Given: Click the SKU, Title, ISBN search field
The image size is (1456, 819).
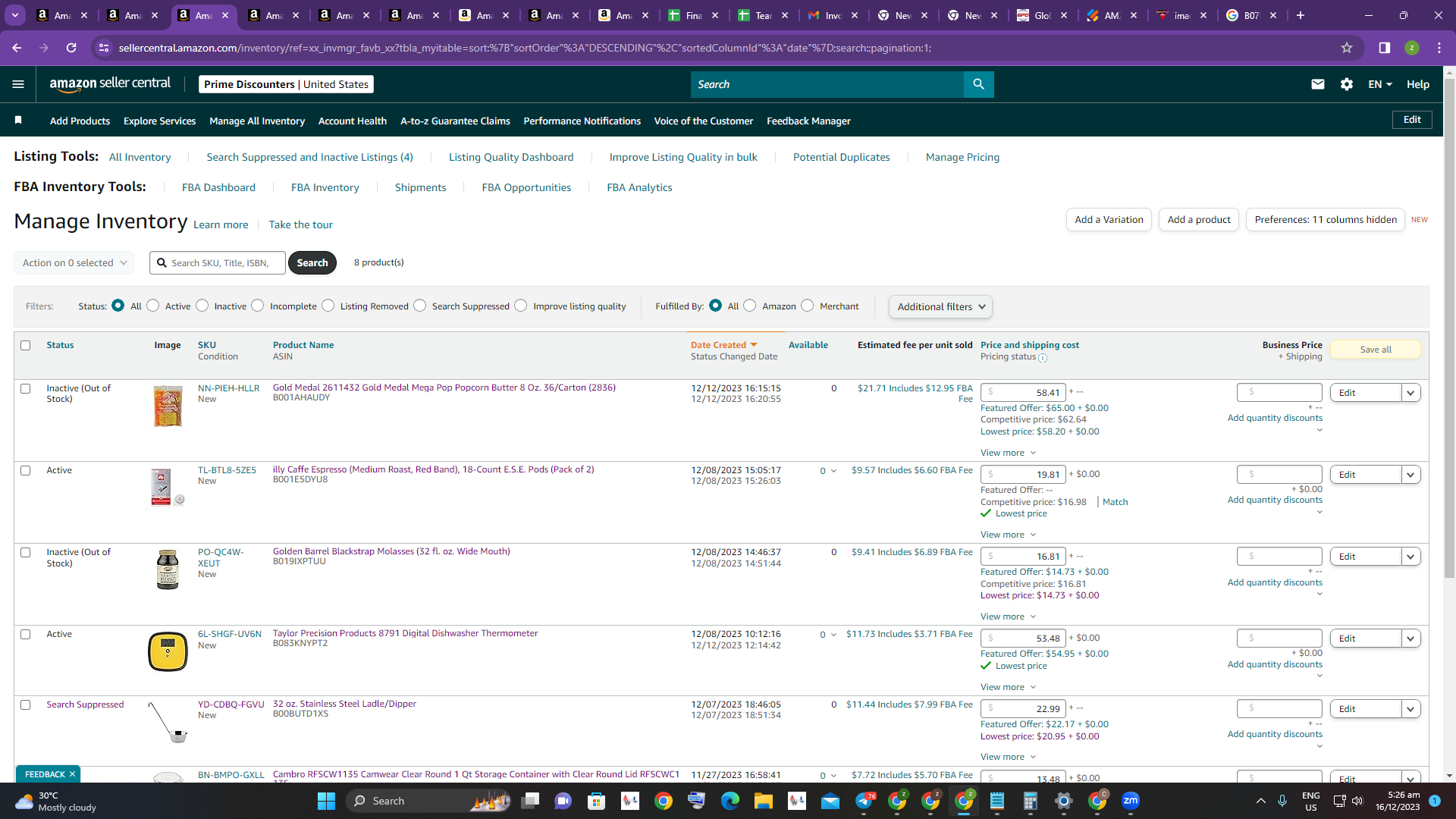Looking at the screenshot, I should click(x=218, y=263).
